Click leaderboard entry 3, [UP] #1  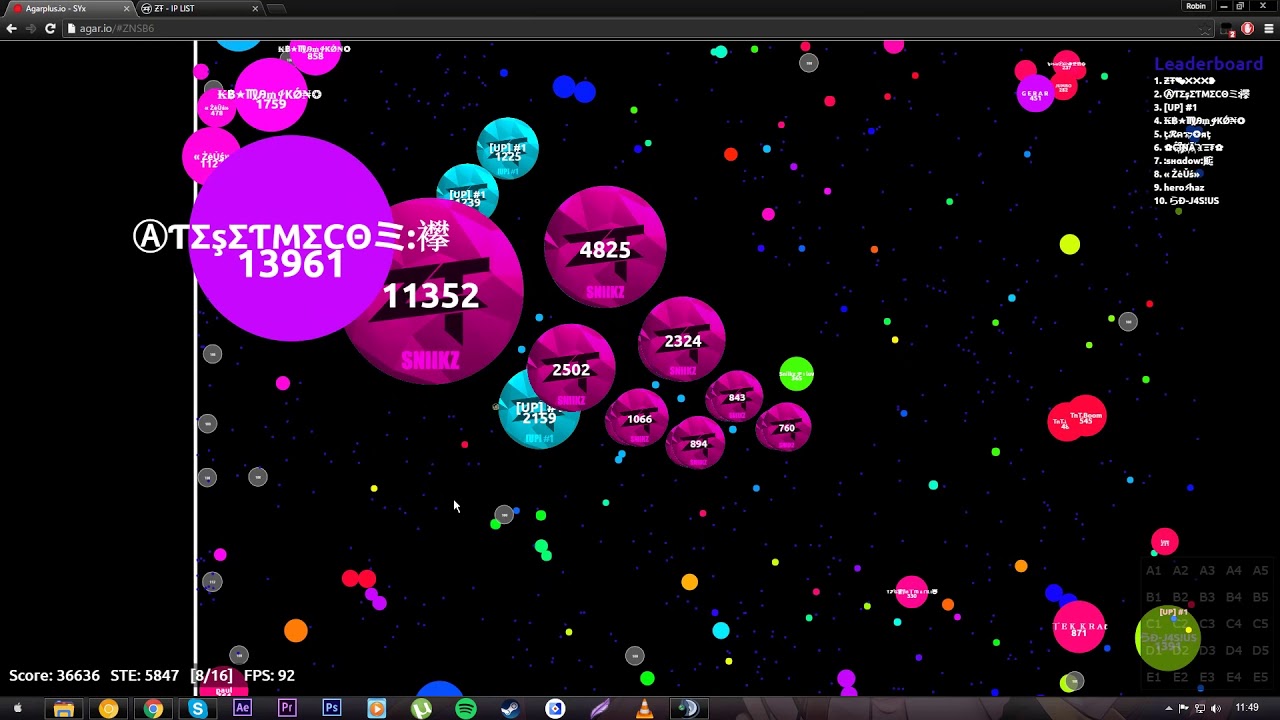(1175, 107)
